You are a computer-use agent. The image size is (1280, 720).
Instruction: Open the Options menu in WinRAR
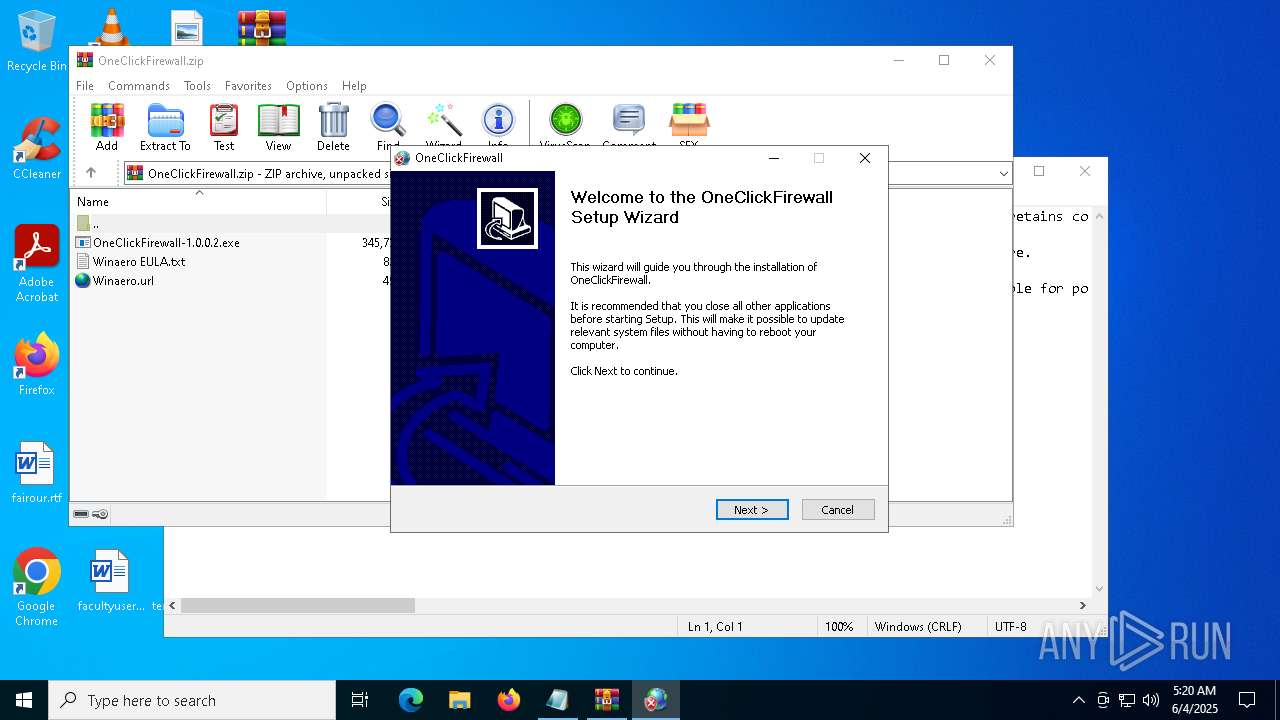click(x=307, y=86)
